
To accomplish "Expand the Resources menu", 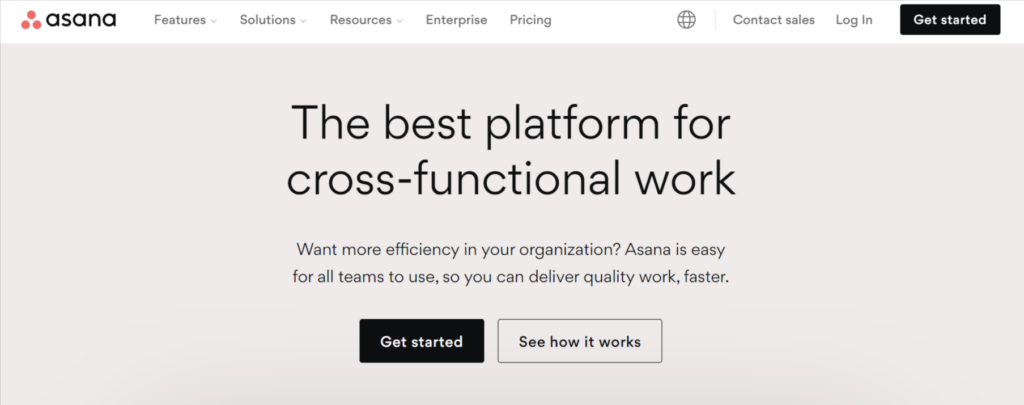I will pos(366,20).
